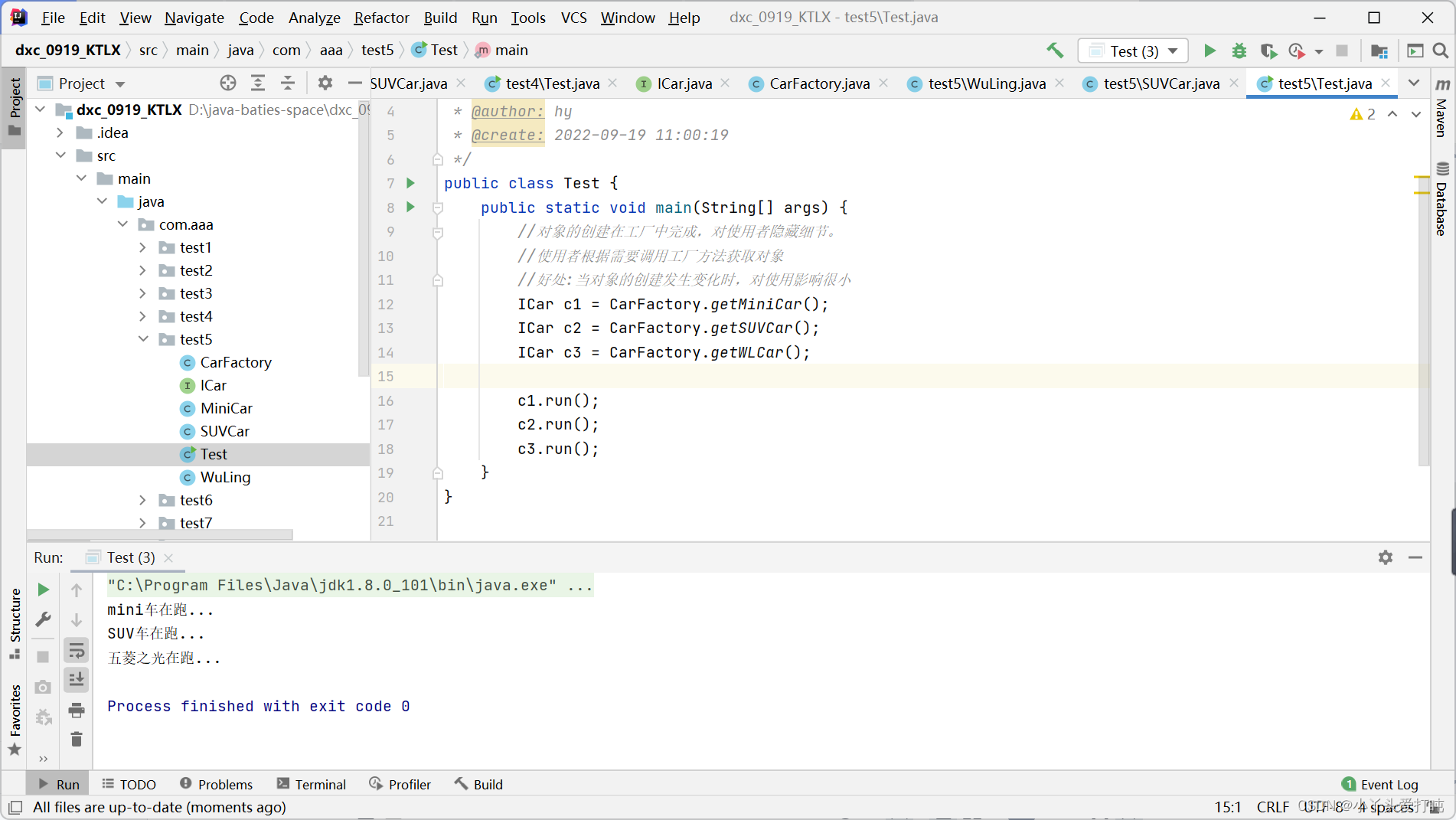Screen dimensions: 1456x820
Task: Click Expand All icon in Project panel
Action: click(258, 83)
